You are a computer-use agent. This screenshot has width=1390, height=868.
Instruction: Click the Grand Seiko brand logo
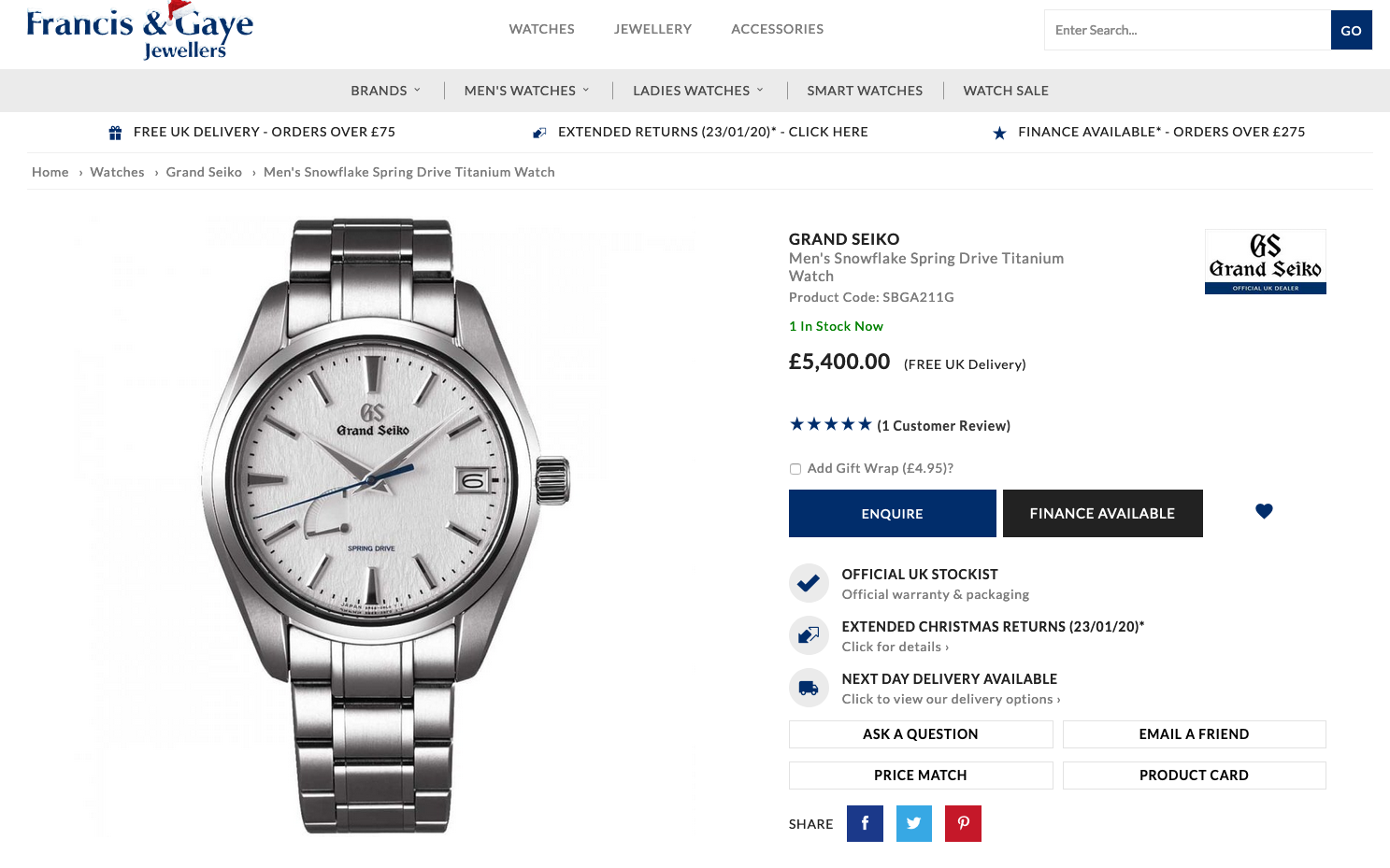tap(1265, 262)
